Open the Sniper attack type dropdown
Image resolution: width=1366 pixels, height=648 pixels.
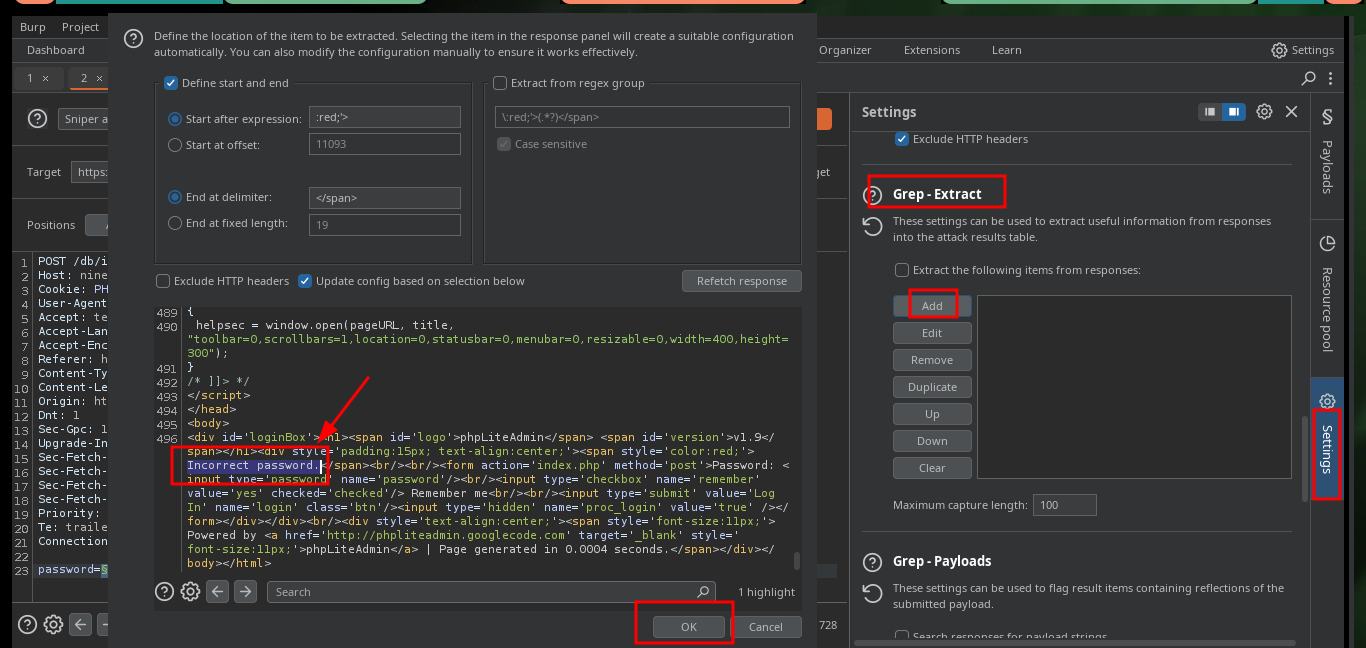point(83,119)
